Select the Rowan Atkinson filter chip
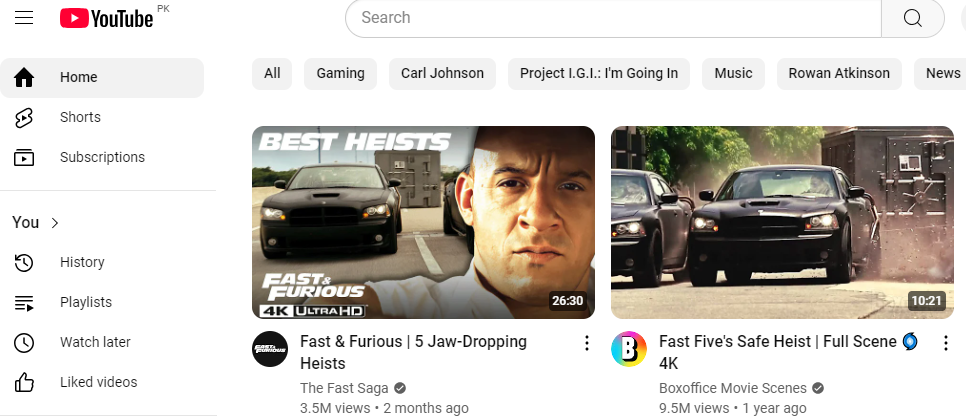Image resolution: width=966 pixels, height=419 pixels. pos(839,74)
